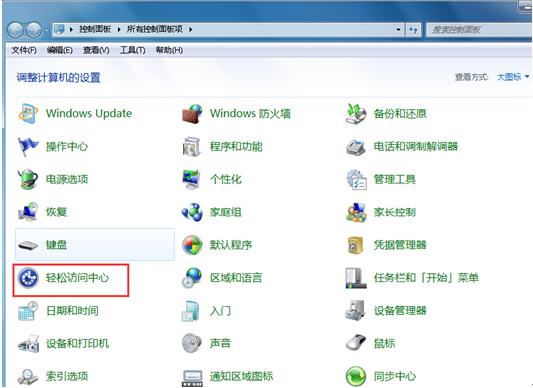The width and height of the screenshot is (533, 388).
Task: Open the 任务栏和「开始」菜单 icon
Action: pyautogui.click(x=356, y=278)
